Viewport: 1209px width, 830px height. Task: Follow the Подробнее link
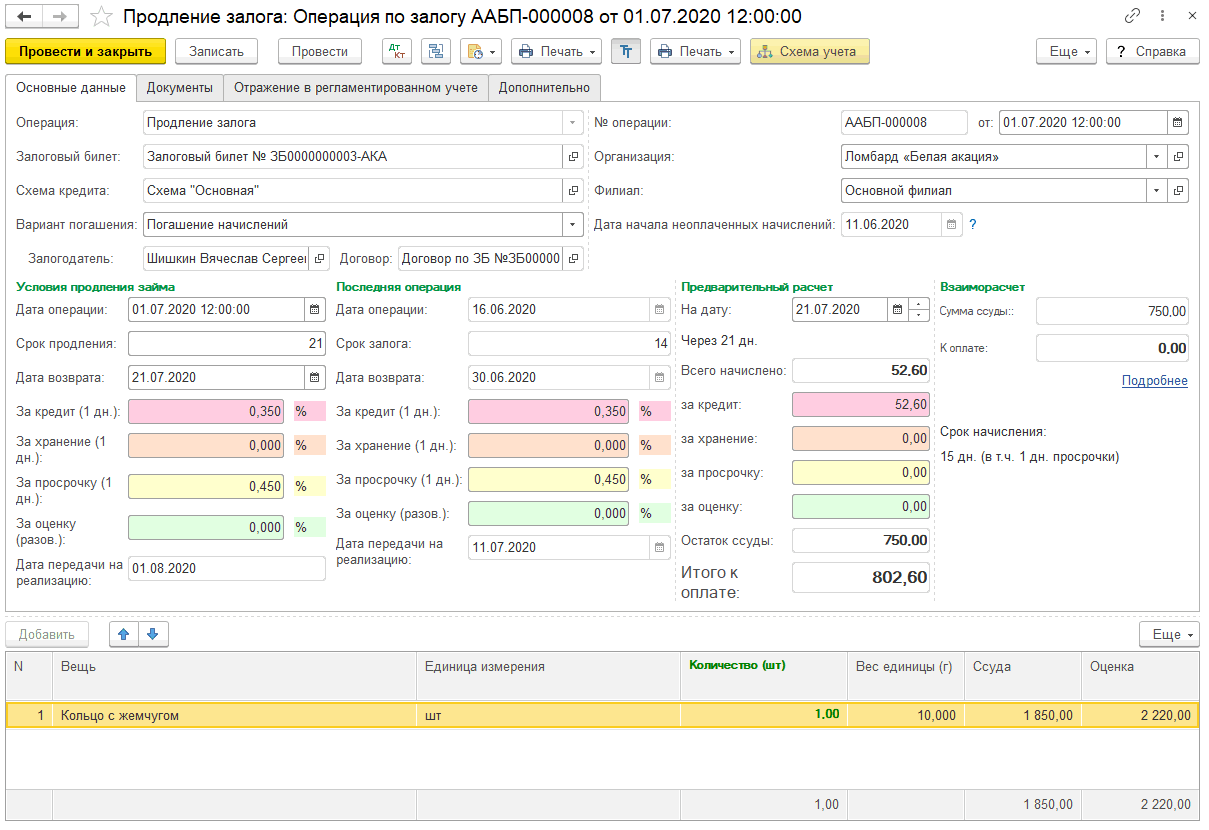point(1155,381)
